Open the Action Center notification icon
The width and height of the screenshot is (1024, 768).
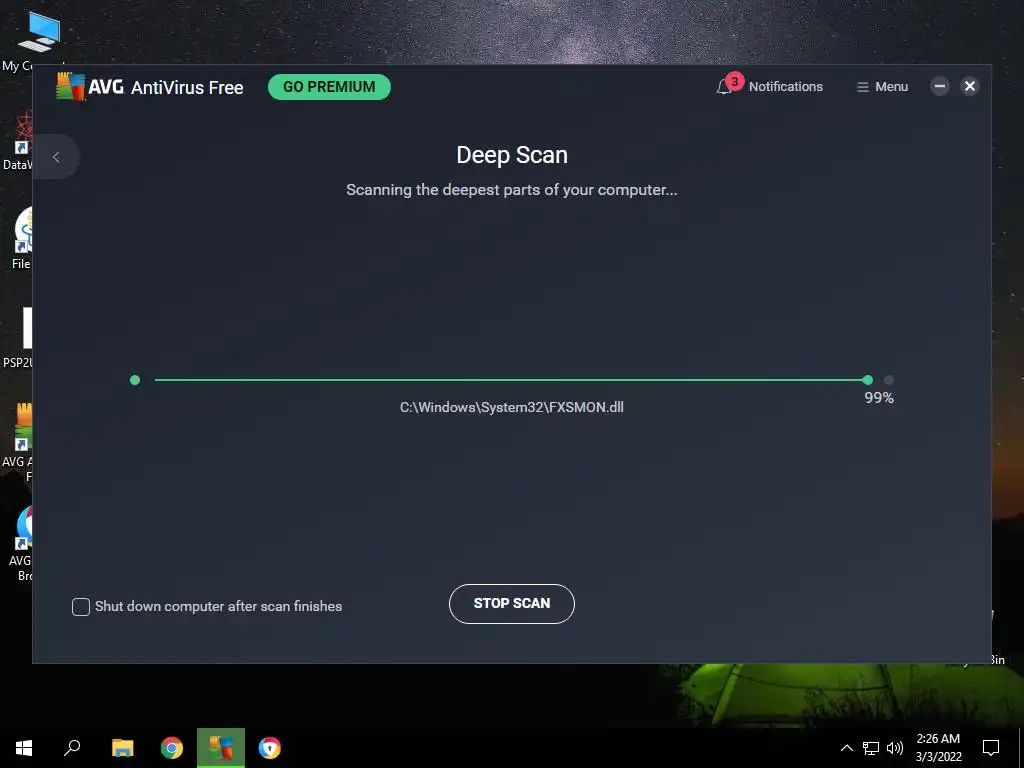click(991, 748)
